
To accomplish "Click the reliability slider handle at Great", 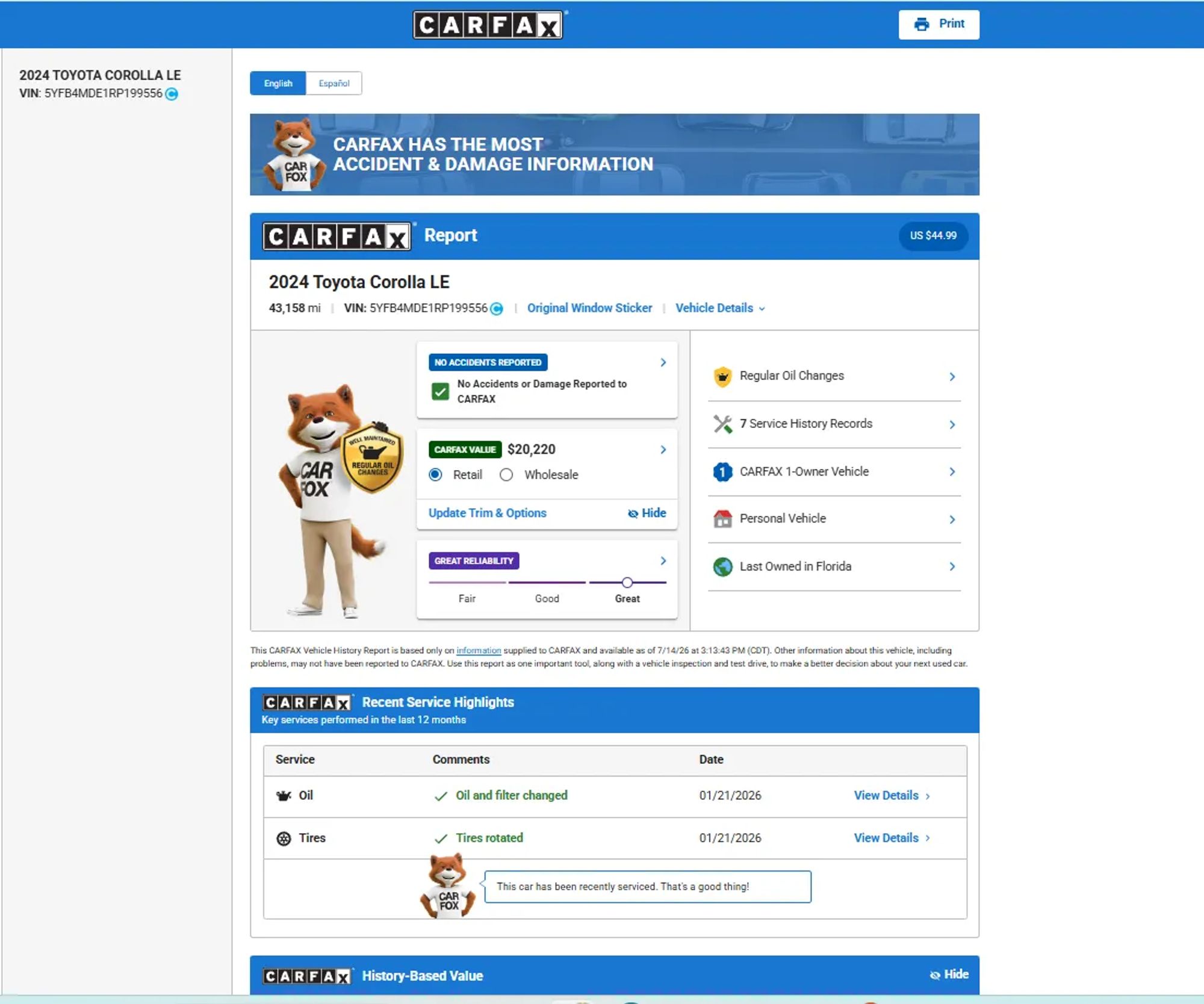I will coord(627,583).
